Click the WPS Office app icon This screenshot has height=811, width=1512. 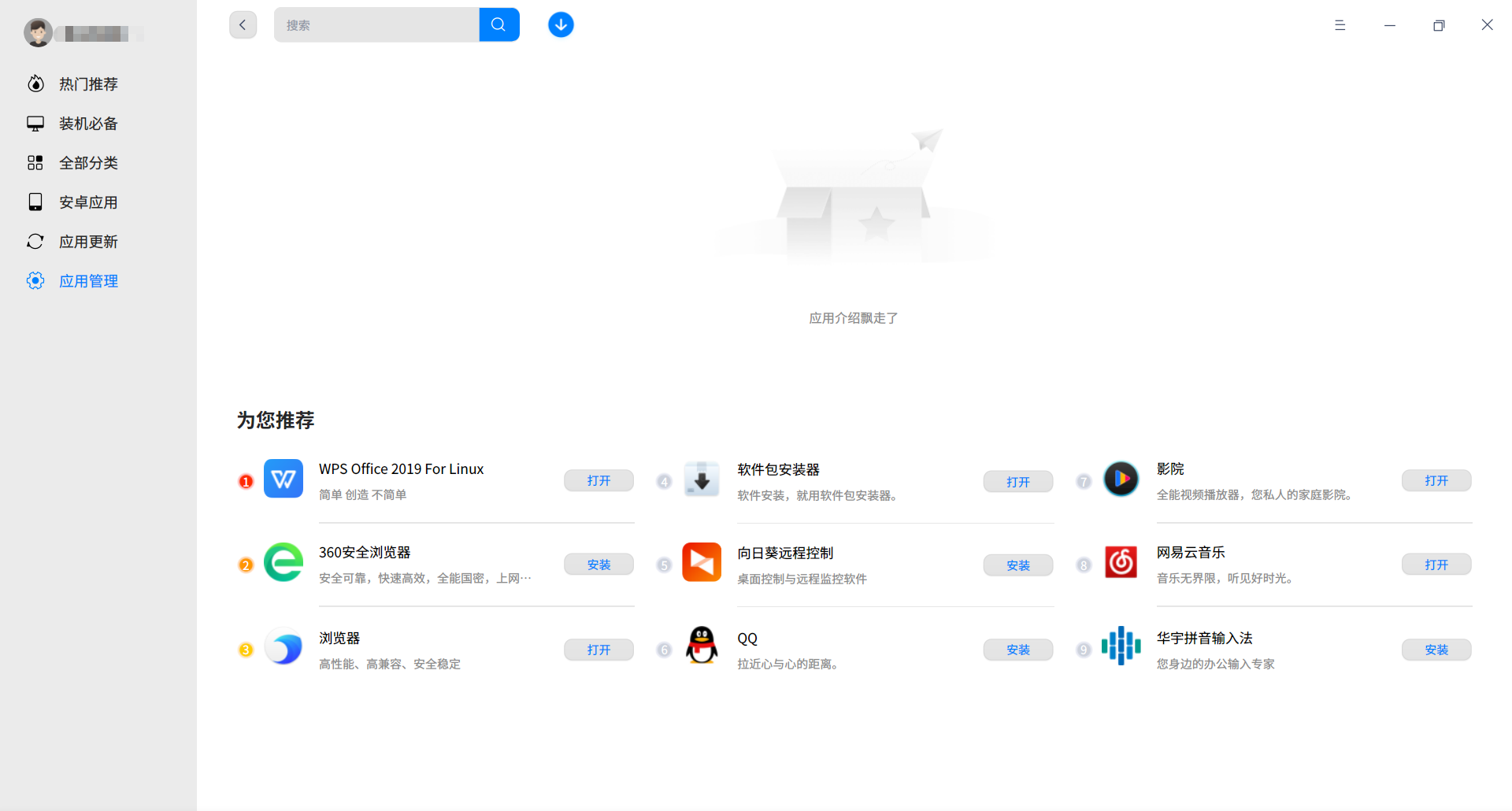coord(283,478)
